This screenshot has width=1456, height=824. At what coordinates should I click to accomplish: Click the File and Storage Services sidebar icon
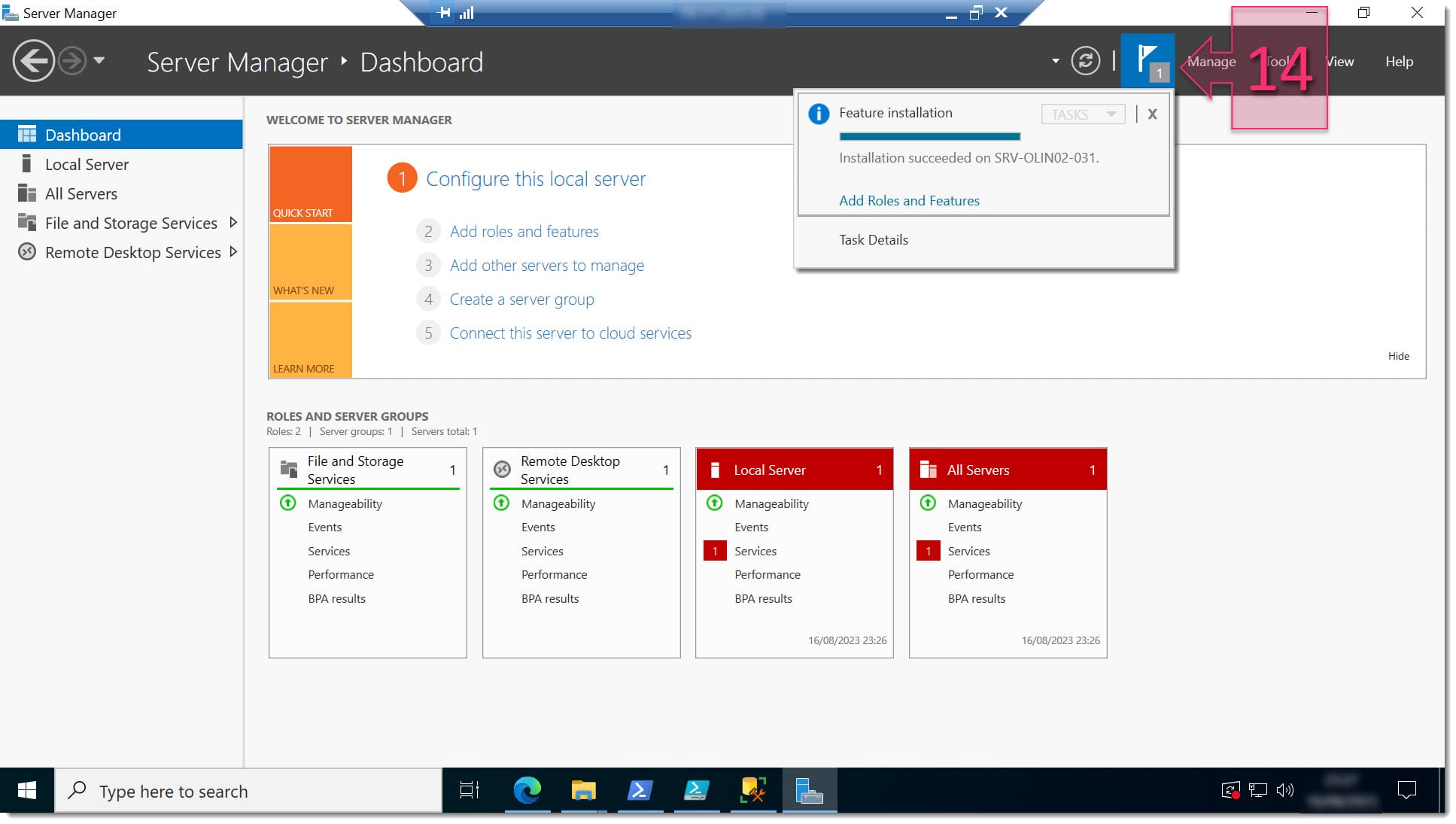point(27,222)
